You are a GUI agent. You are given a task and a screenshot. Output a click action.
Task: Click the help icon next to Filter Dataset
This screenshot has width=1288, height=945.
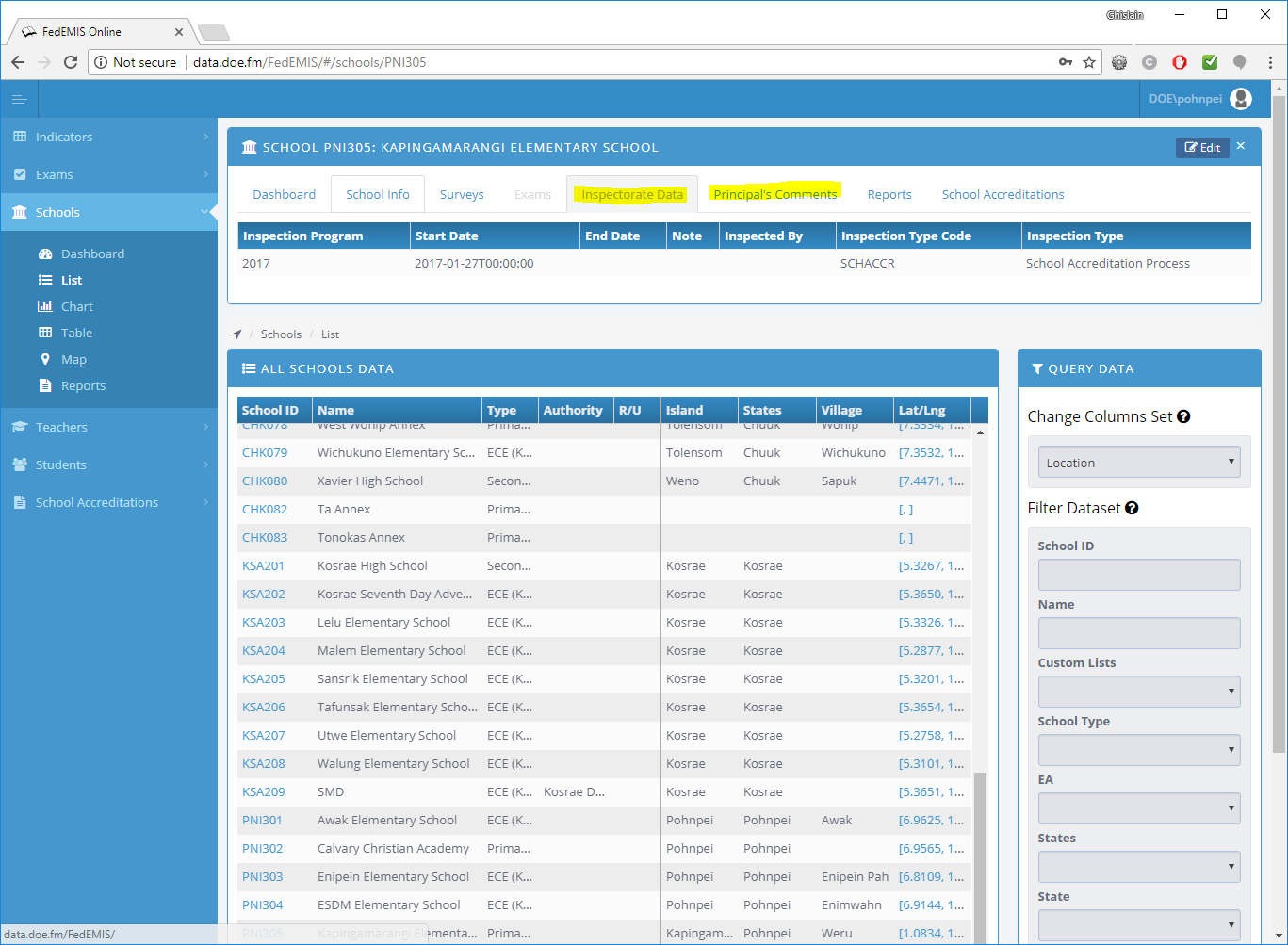click(1132, 508)
